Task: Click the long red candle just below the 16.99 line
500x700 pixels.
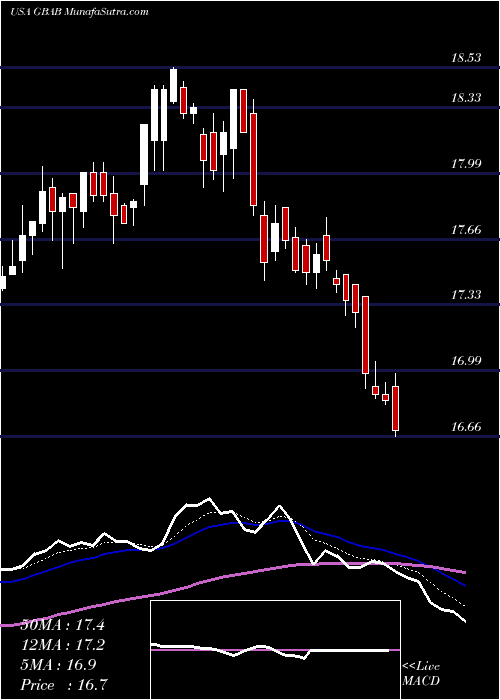Action: click(x=366, y=335)
